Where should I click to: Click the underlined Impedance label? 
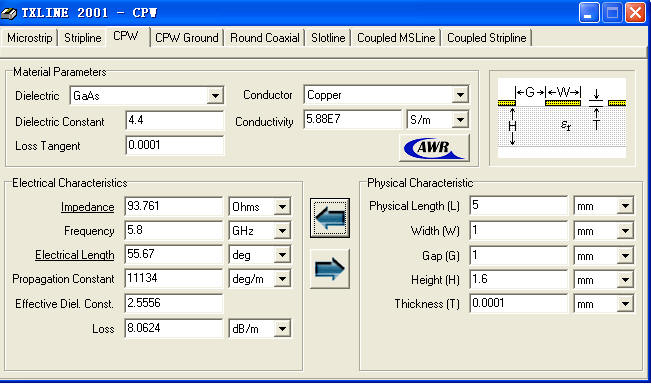click(x=88, y=207)
